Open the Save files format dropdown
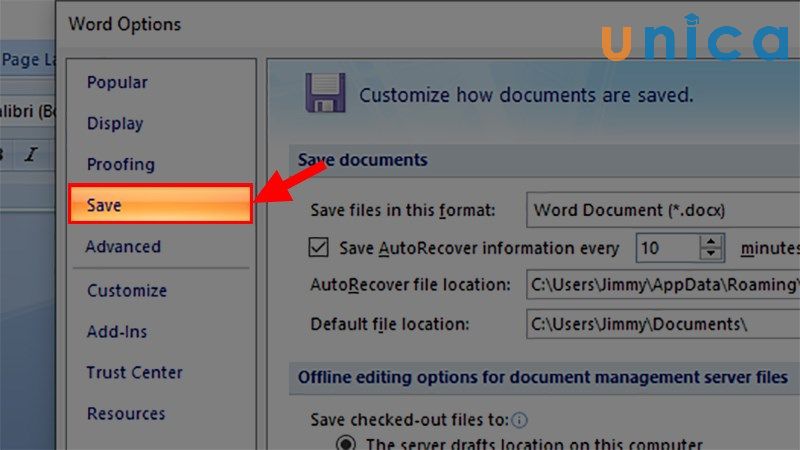Screen dimensions: 800x450 (663, 210)
